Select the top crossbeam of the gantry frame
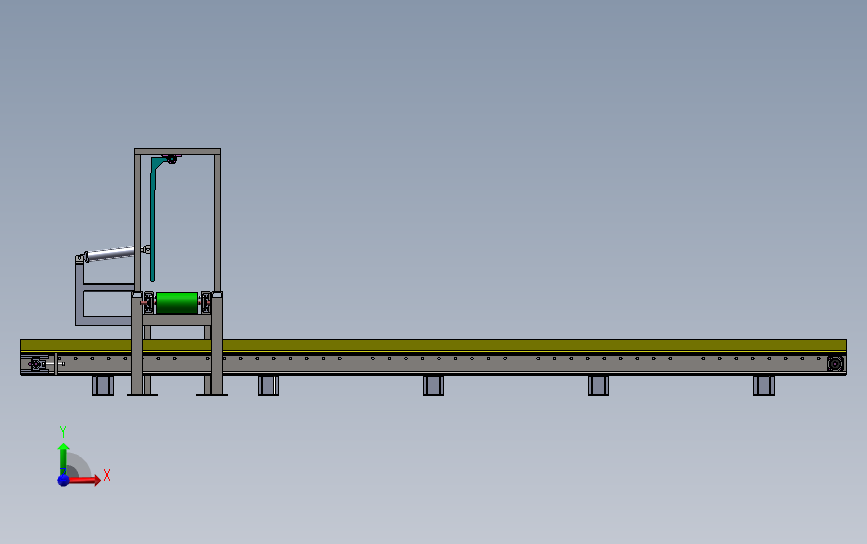 [177, 151]
